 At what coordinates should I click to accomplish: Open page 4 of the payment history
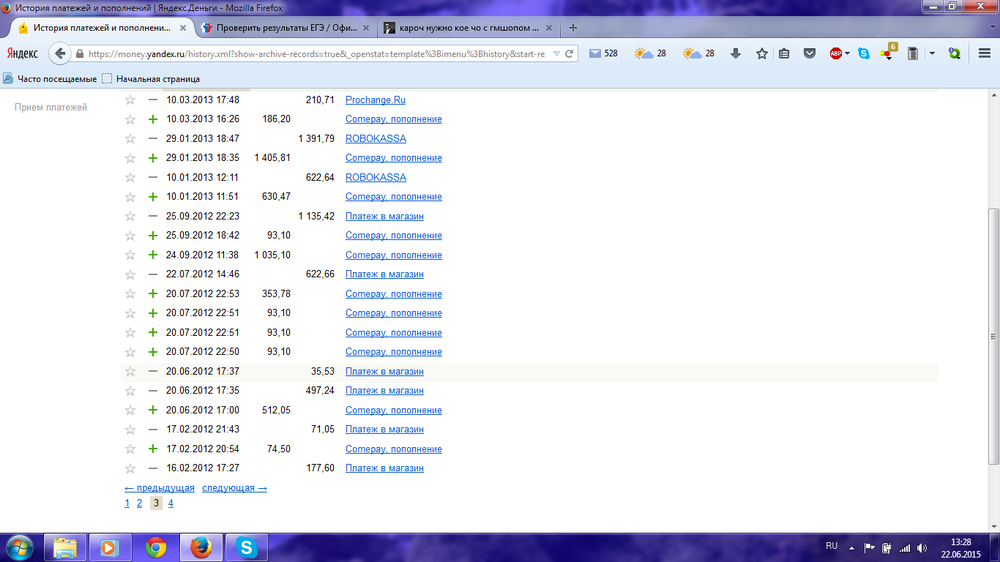tap(171, 503)
